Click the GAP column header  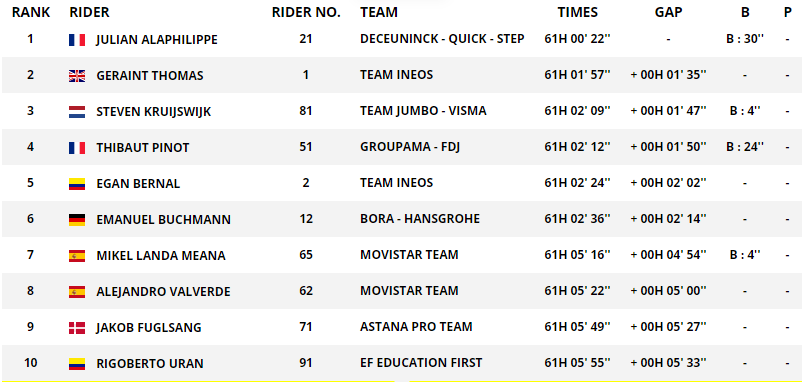point(668,12)
